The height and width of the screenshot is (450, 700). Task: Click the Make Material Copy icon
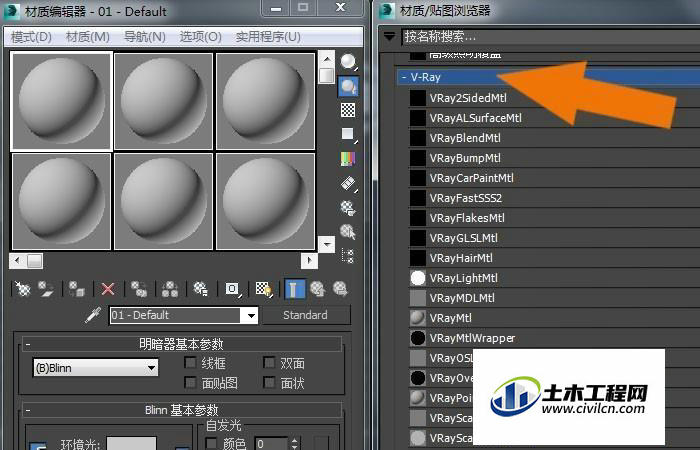click(139, 289)
